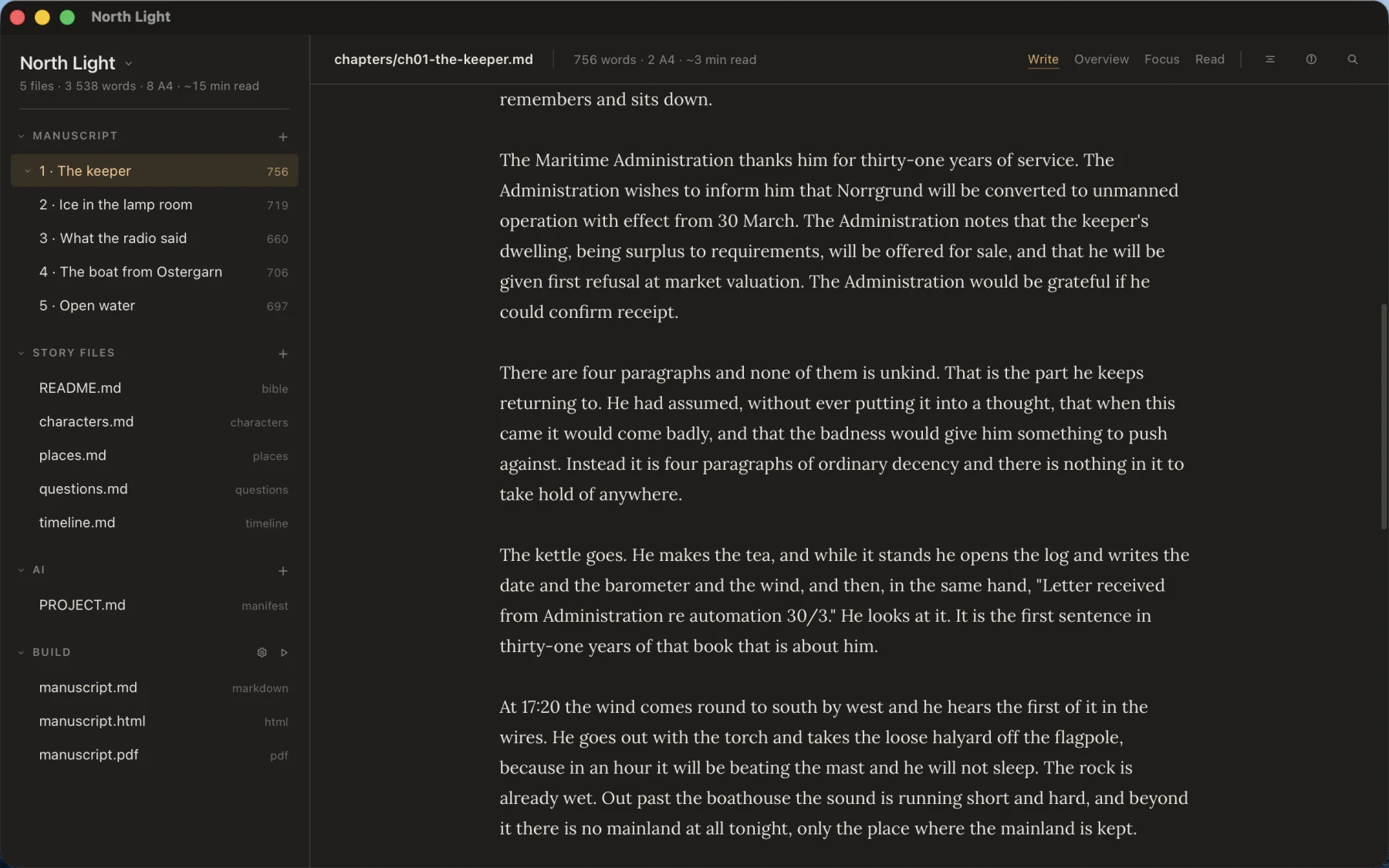Collapse the AI section
1389x868 pixels.
[21, 570]
